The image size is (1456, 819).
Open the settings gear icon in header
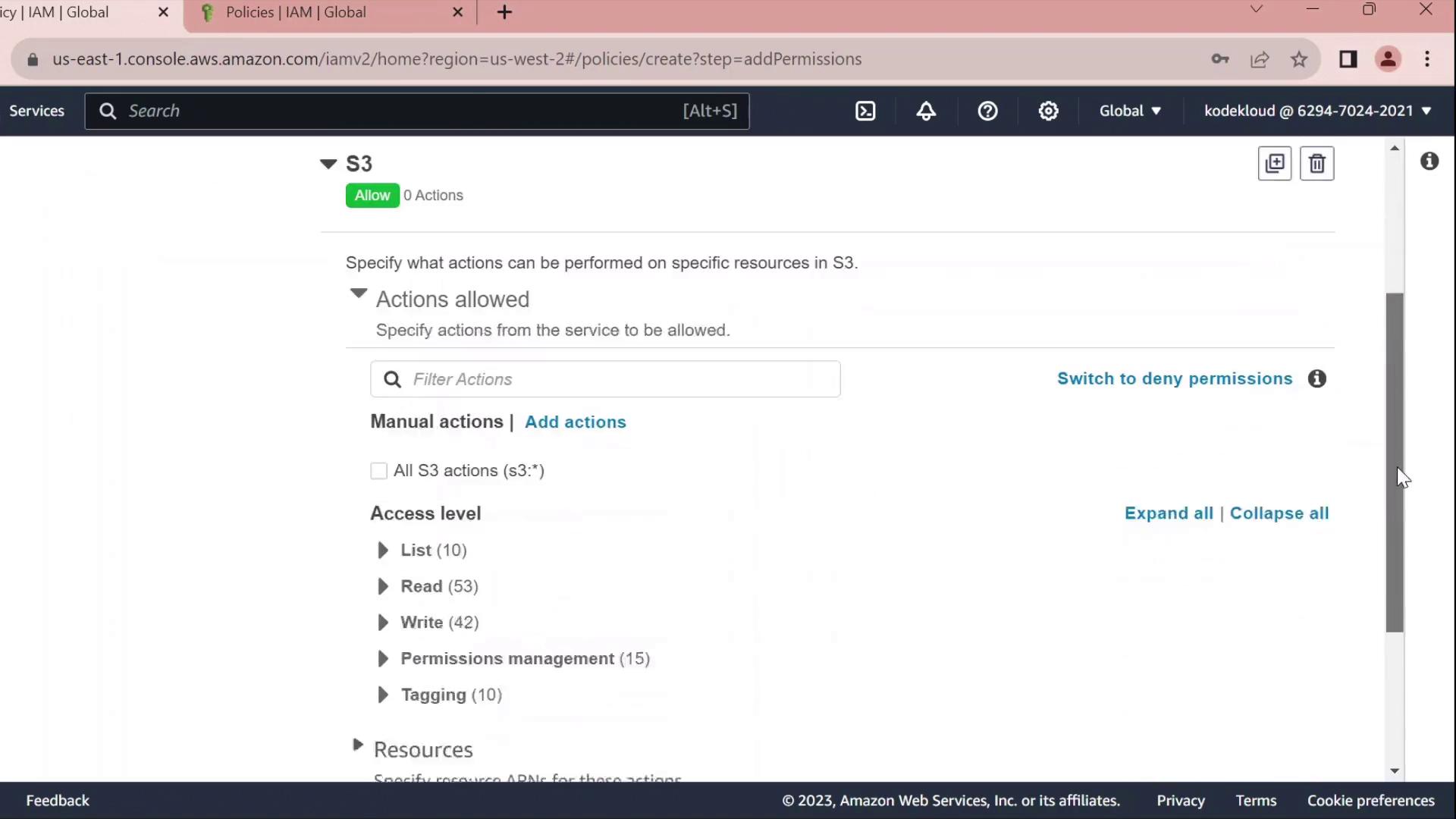pyautogui.click(x=1048, y=111)
